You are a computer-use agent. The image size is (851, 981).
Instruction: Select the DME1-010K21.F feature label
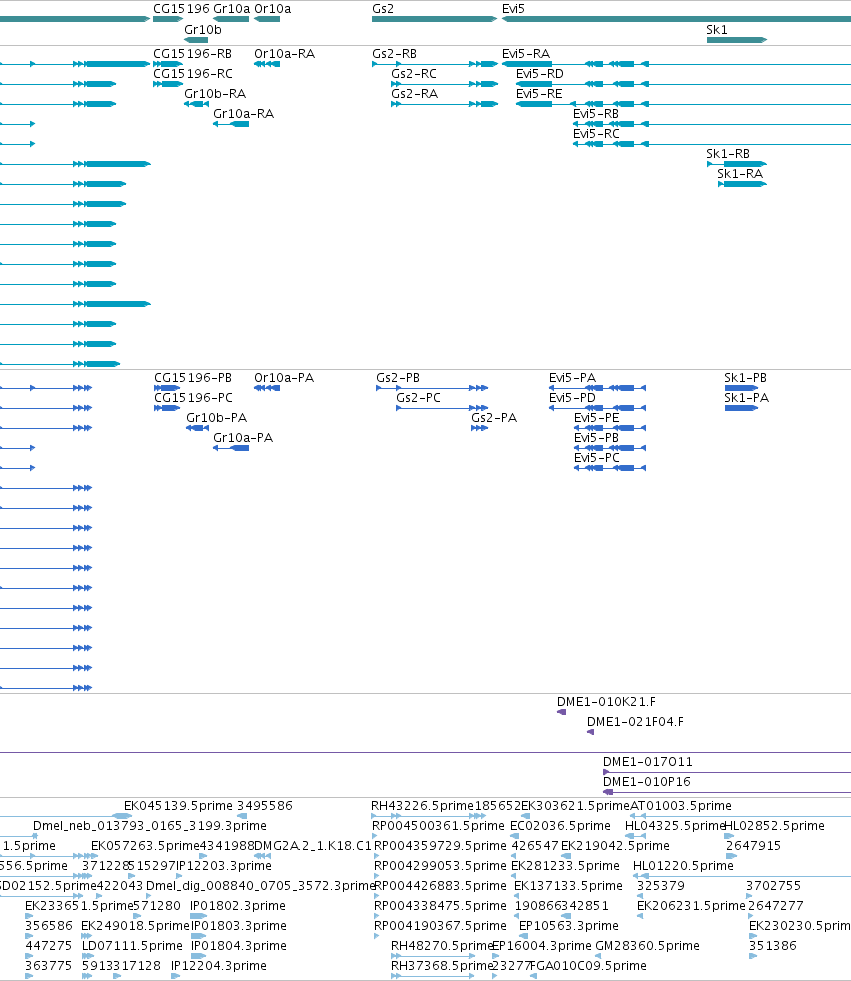[606, 702]
